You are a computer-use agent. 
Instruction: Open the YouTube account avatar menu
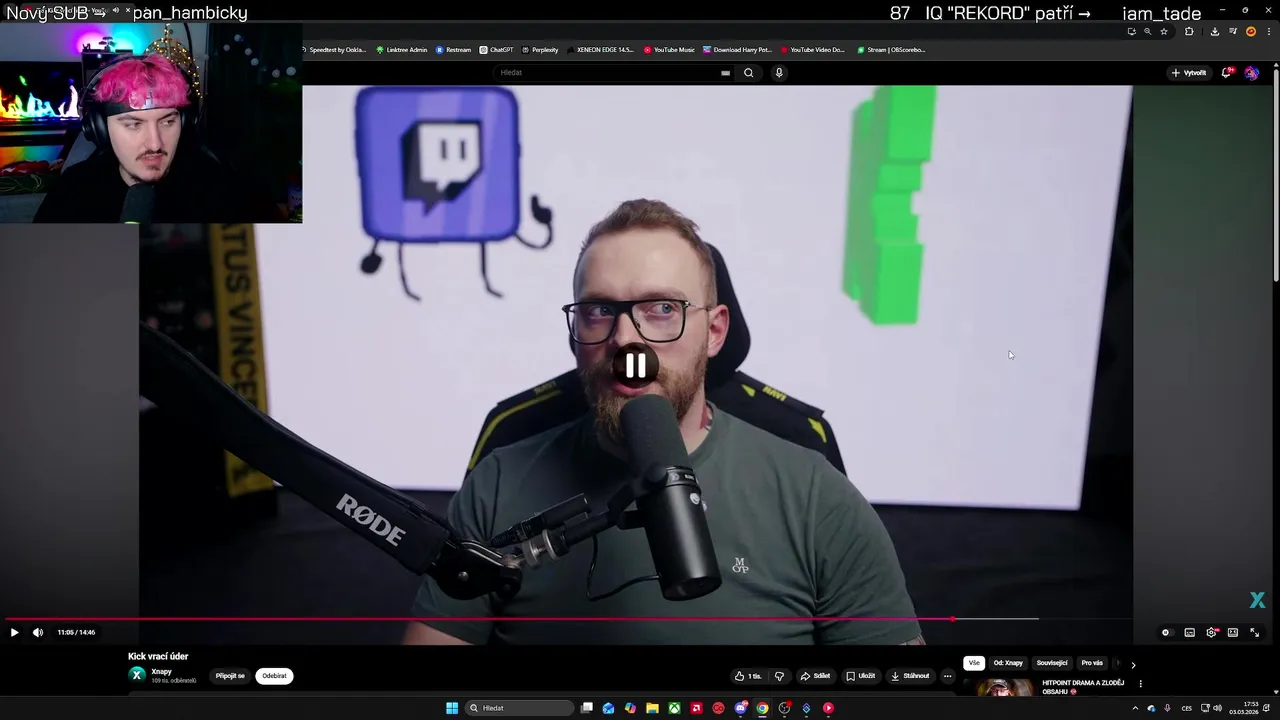(1251, 73)
